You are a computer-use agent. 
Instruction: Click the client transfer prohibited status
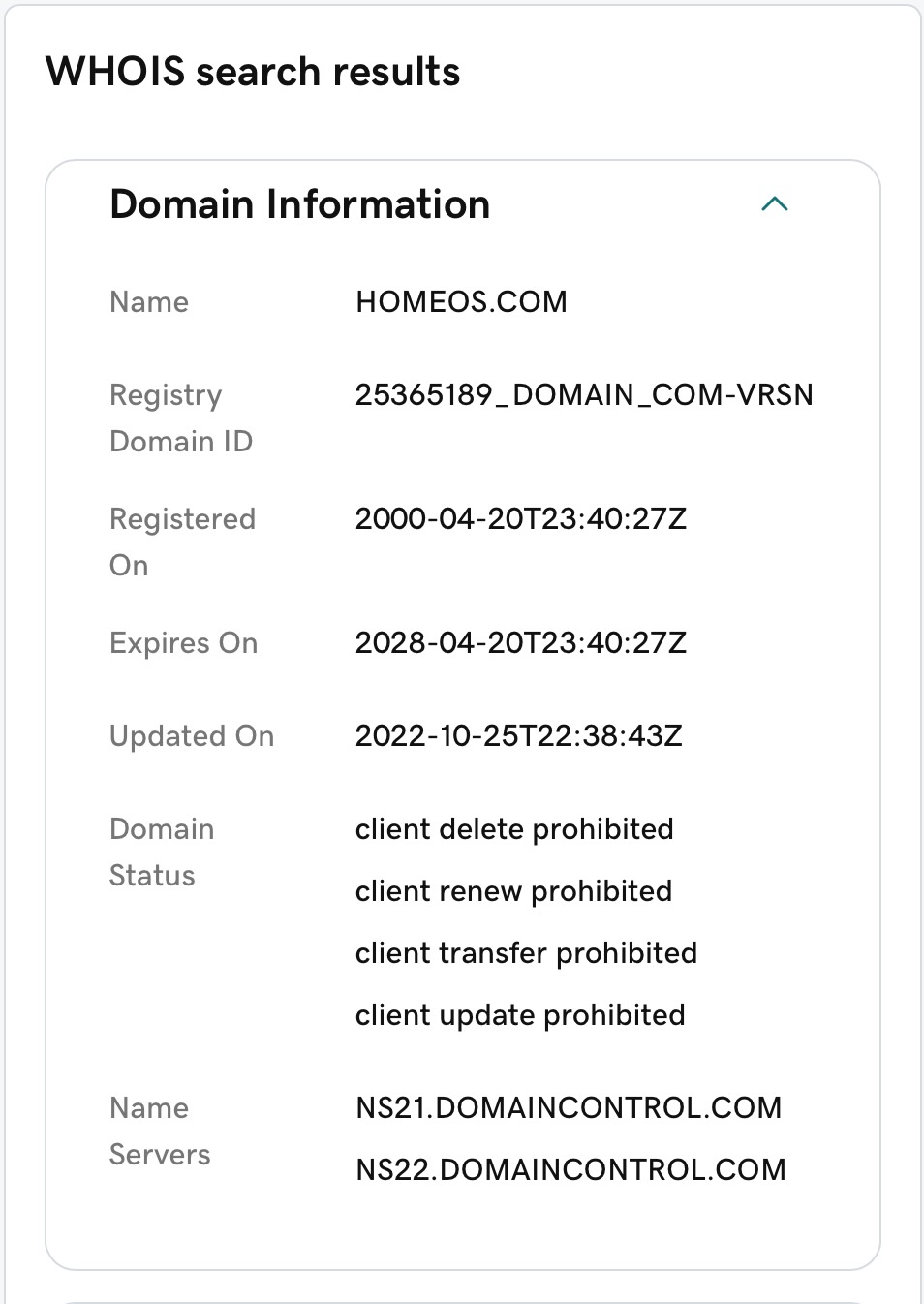tap(526, 953)
